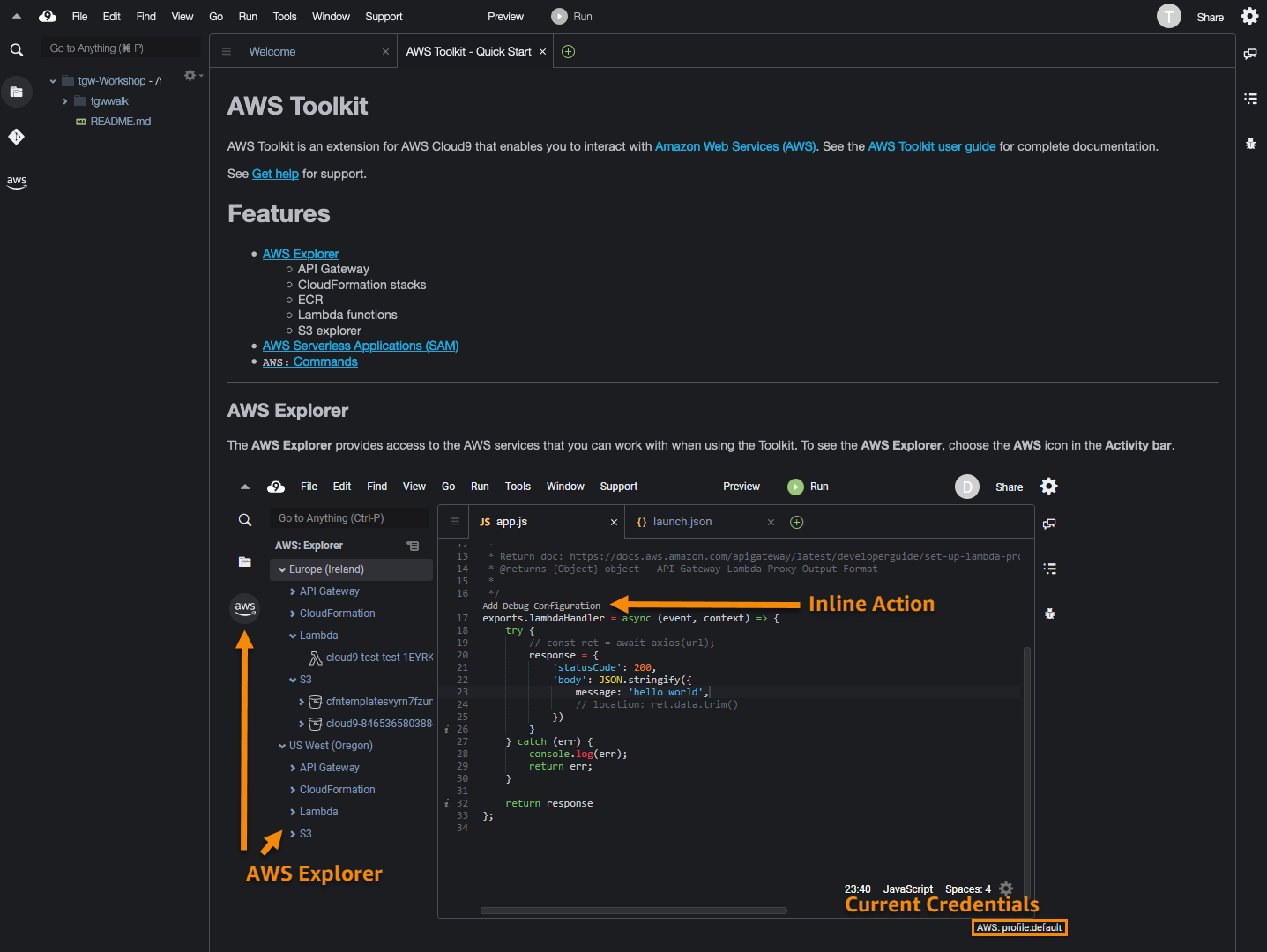Open the Debugger panel on right edge
This screenshot has width=1267, height=952.
coord(1250,144)
